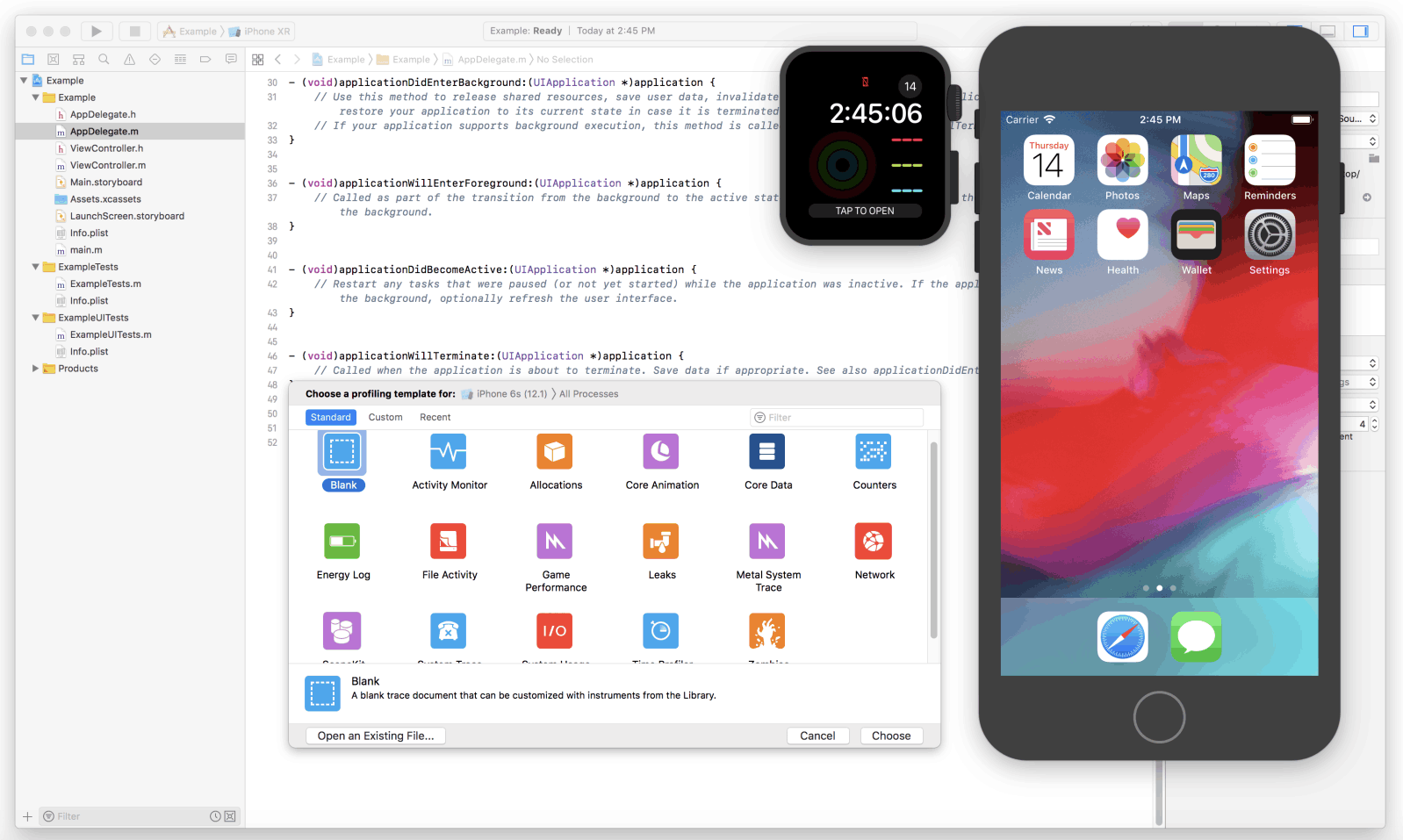The height and width of the screenshot is (840, 1403).
Task: Click the related items grid icon
Action: click(258, 60)
